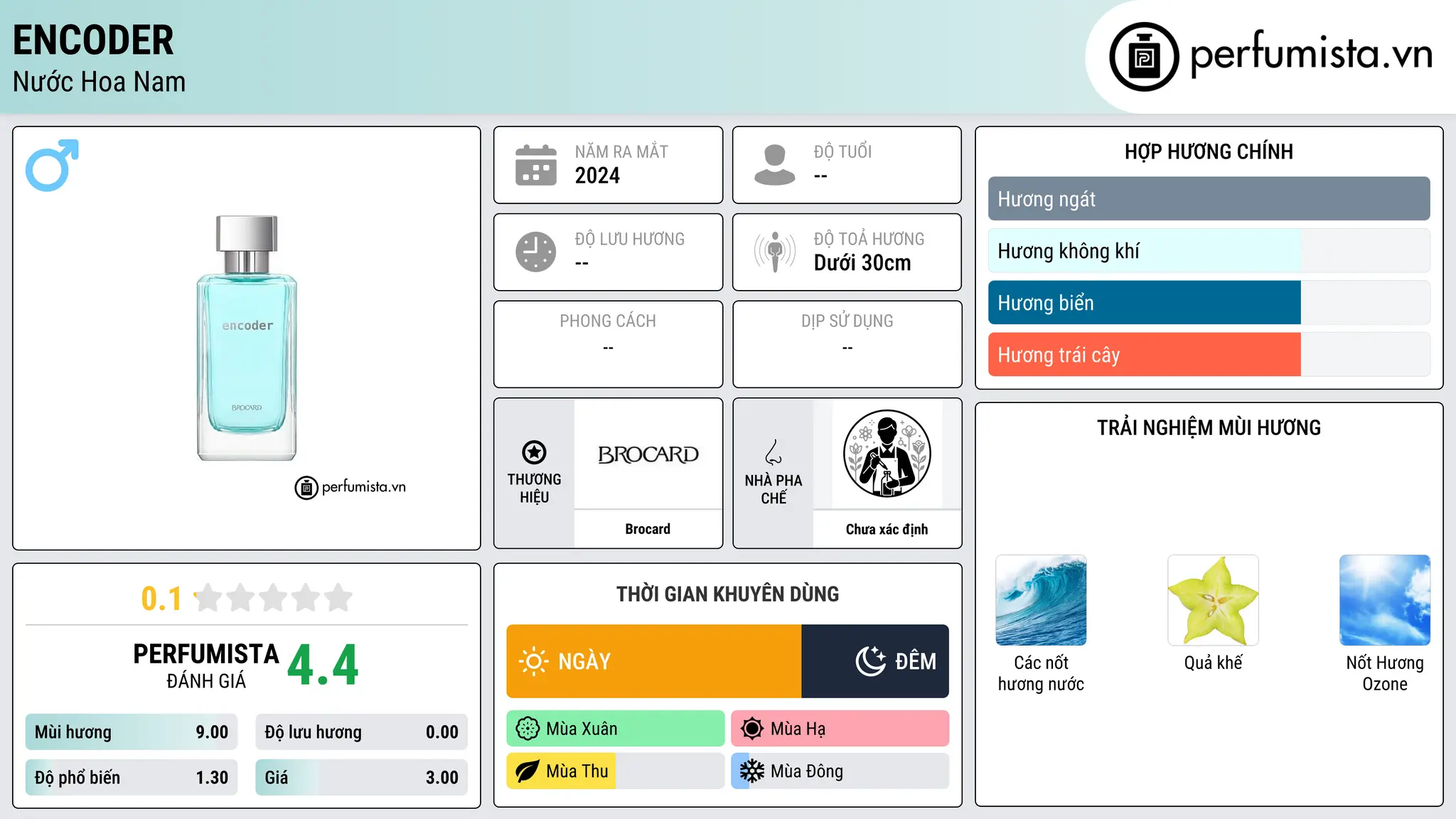This screenshot has width=1456, height=819.
Task: Click the Quả khế note label
Action: [x=1213, y=663]
